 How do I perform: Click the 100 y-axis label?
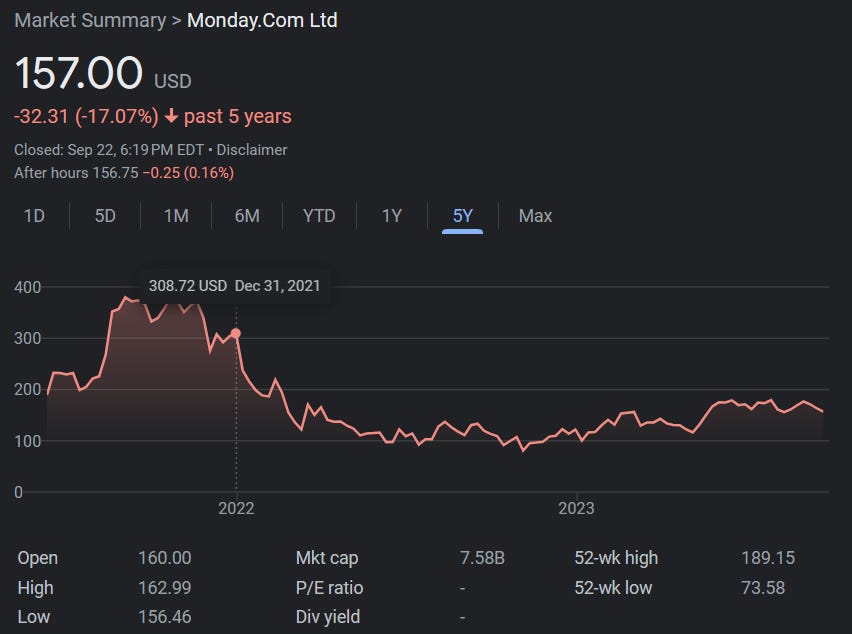28,441
